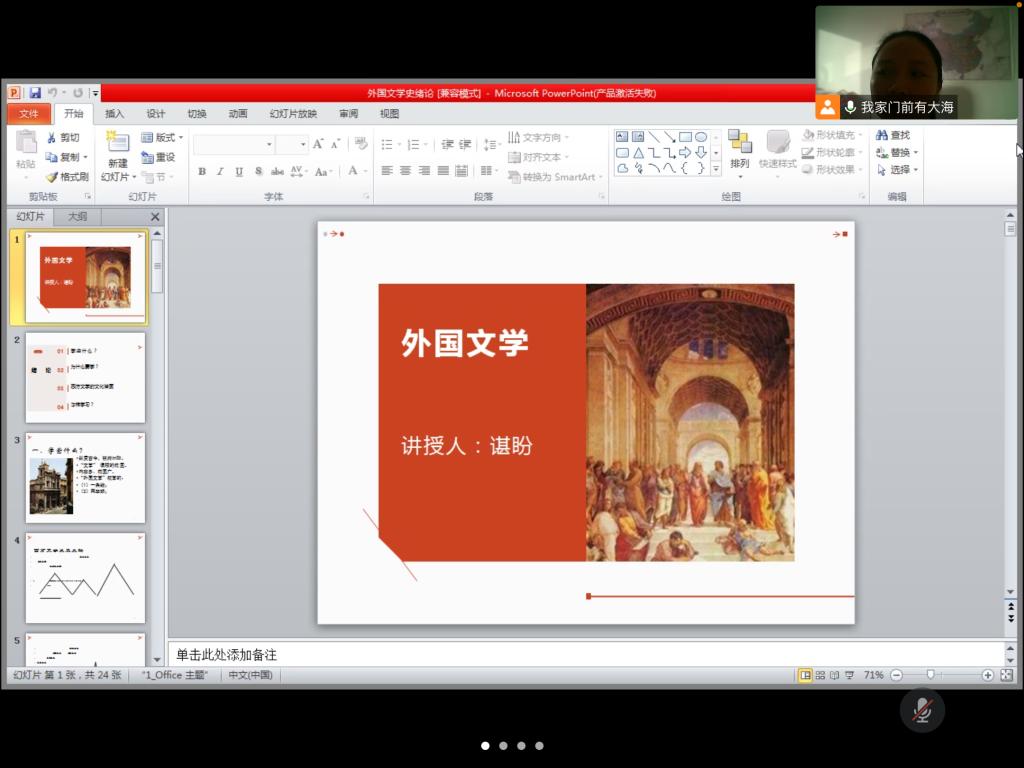Open the font size dropdown

303,144
